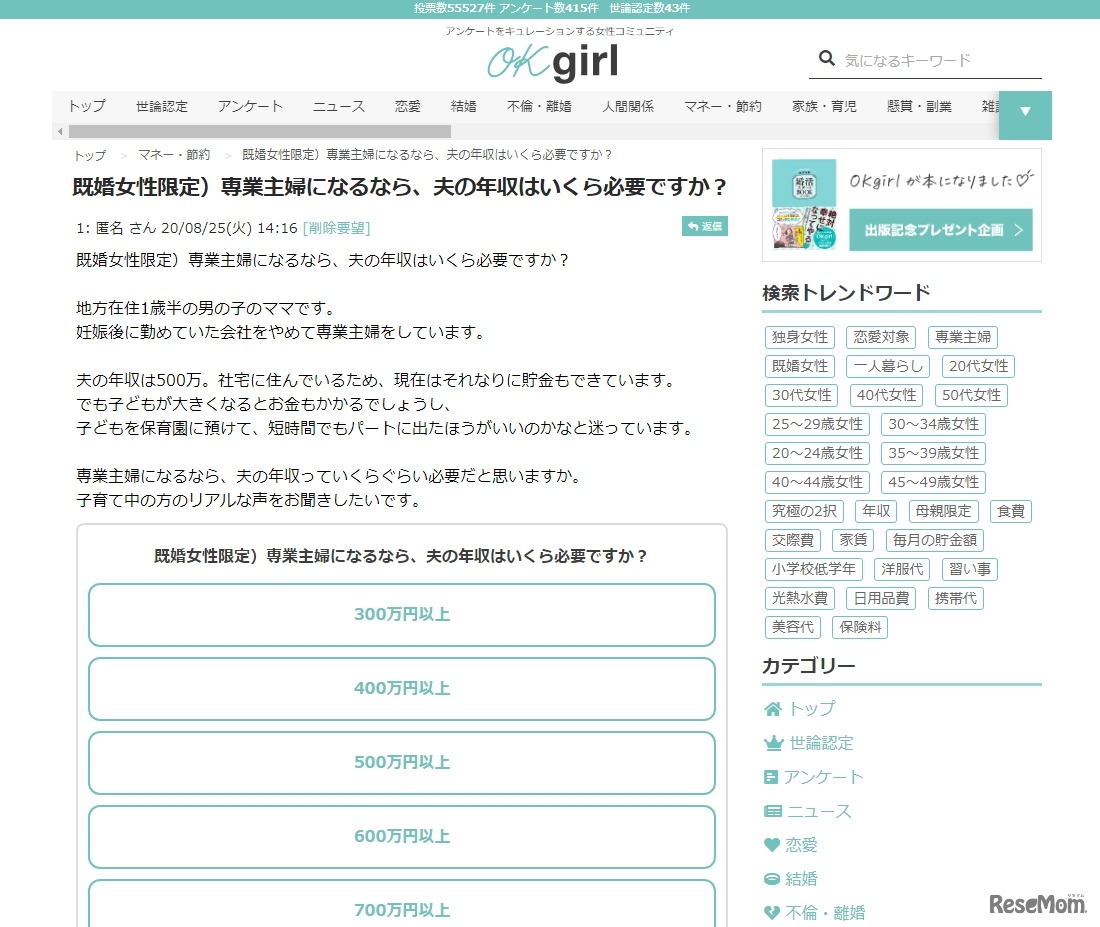The image size is (1100, 927).
Task: Click the ReseMom logo watermark
Action: (x=1037, y=903)
